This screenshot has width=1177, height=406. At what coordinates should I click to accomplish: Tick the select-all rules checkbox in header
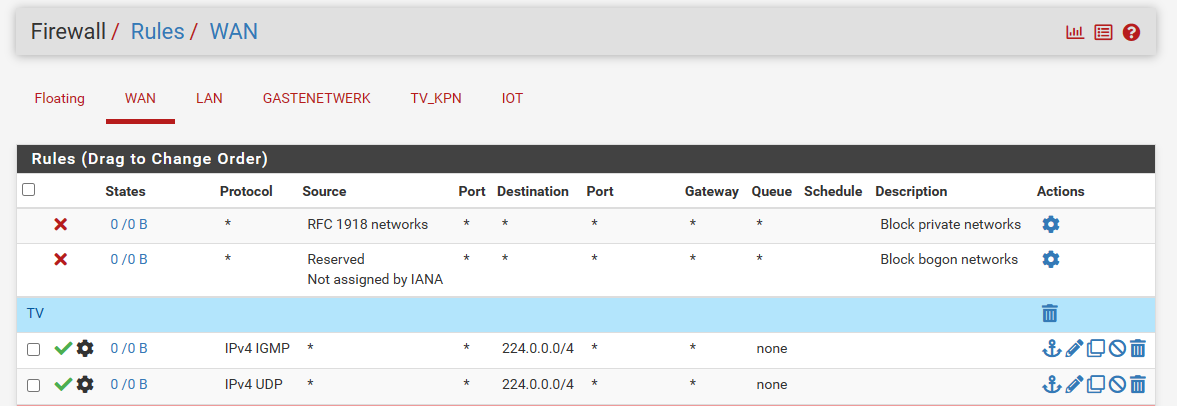29,190
